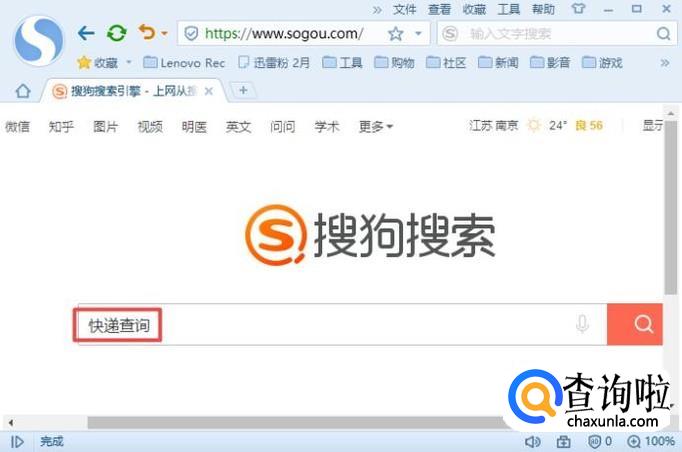Screen dimensions: 682x452
Task: Refresh the page with green icon
Action: (117, 33)
